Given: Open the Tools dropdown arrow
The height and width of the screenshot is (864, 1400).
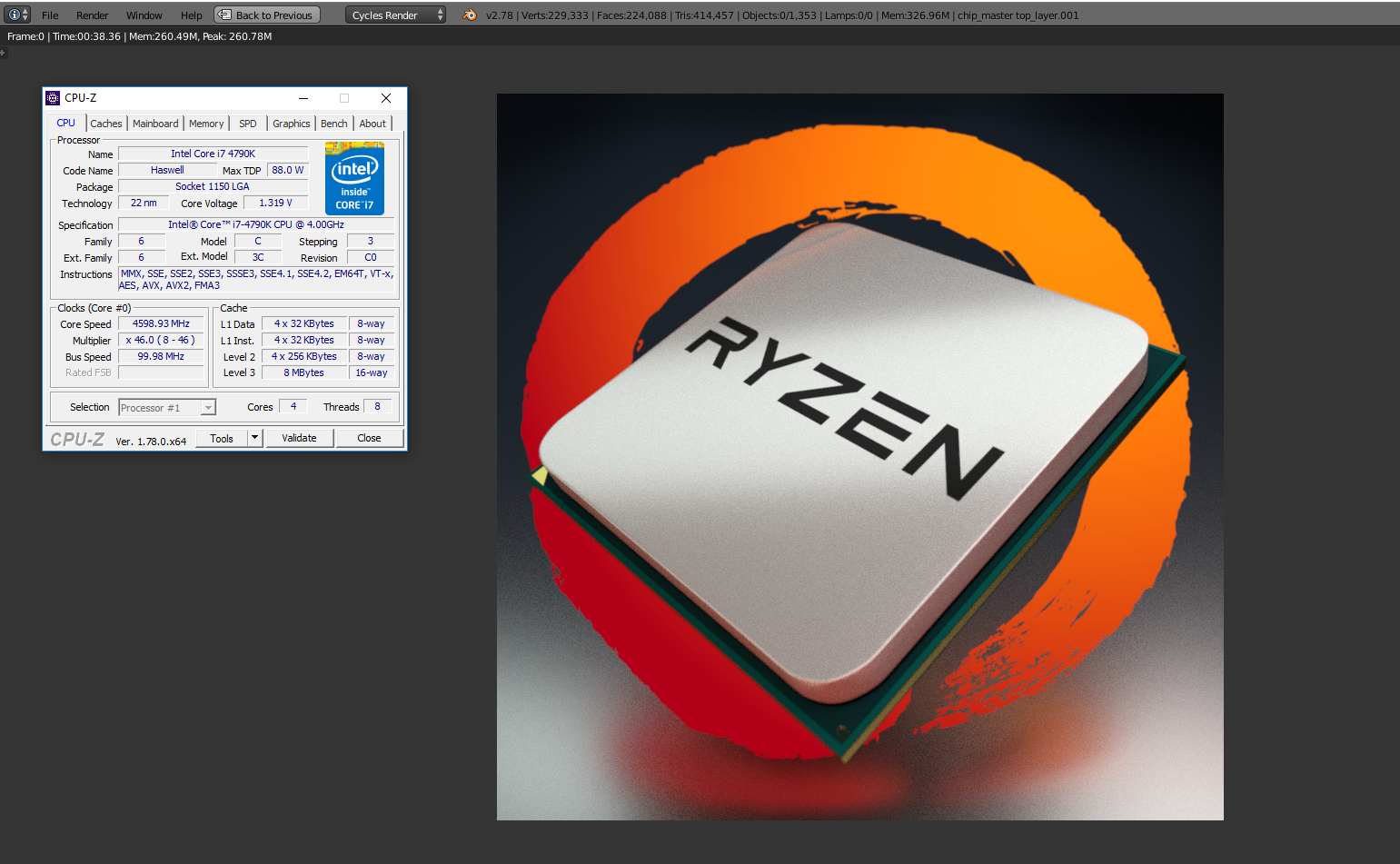Looking at the screenshot, I should pos(255,439).
